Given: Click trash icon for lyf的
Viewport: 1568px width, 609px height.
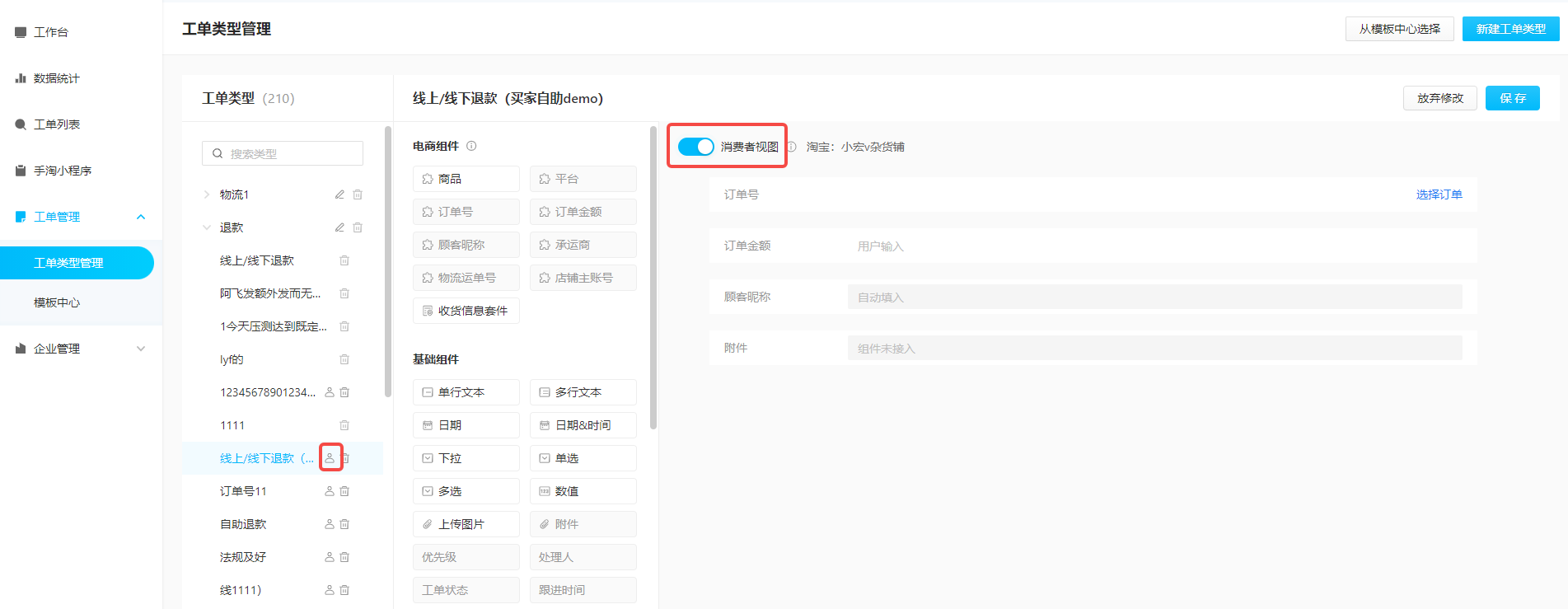Looking at the screenshot, I should tap(344, 359).
